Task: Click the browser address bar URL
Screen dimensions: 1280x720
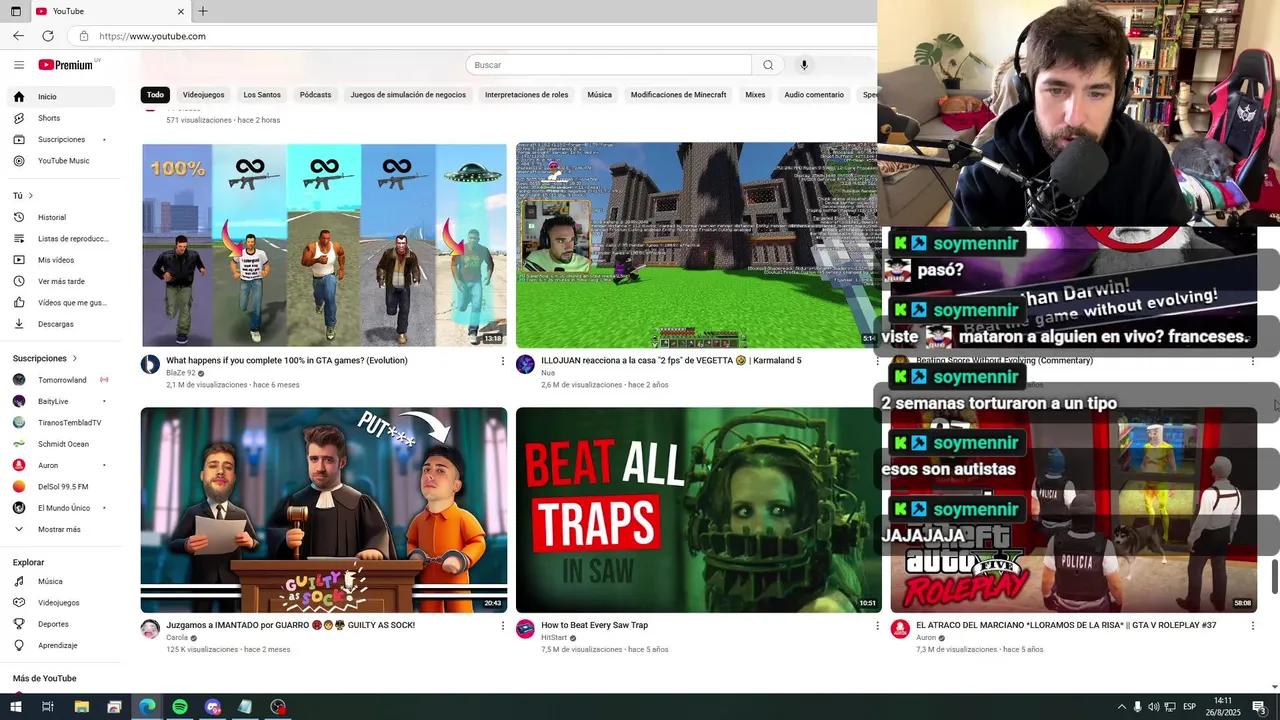Action: pos(152,36)
